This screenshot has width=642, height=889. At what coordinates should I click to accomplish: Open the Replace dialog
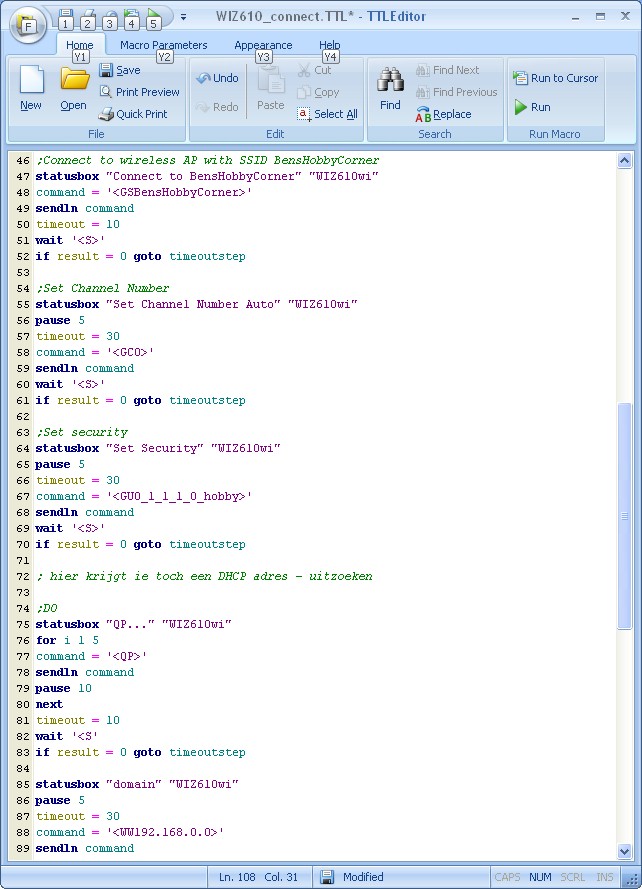[444, 114]
